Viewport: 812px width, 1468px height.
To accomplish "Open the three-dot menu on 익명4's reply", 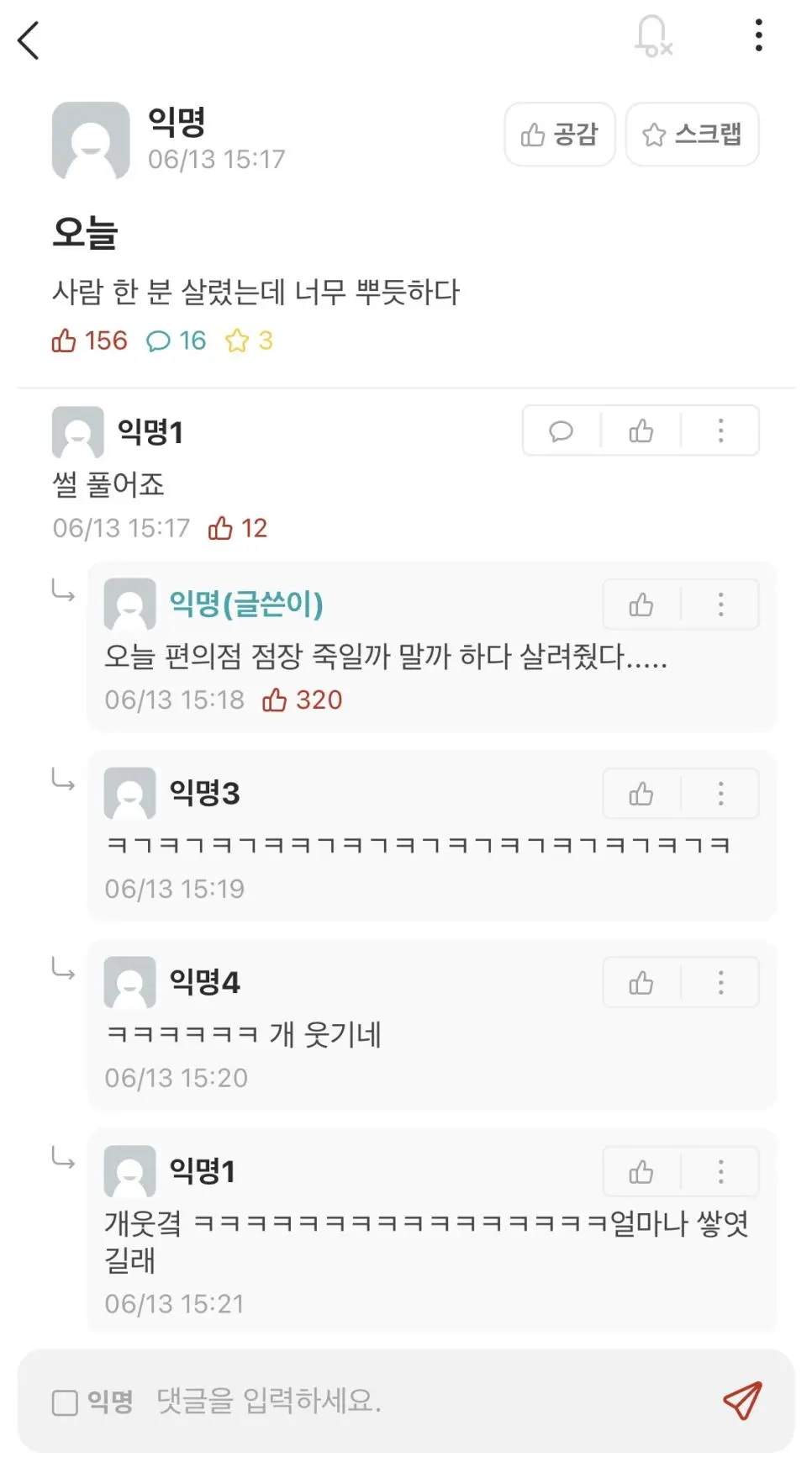I will pyautogui.click(x=720, y=983).
